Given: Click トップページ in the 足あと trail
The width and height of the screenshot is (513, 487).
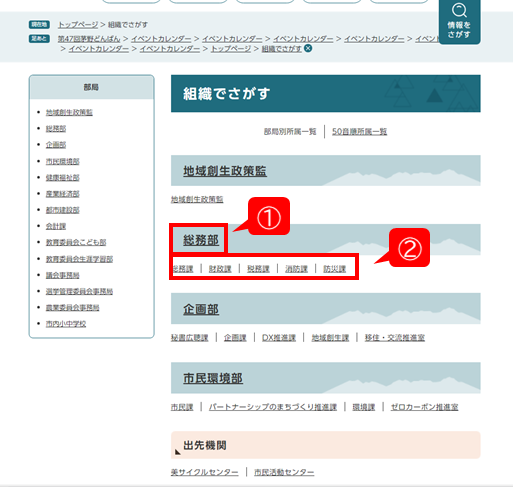Looking at the screenshot, I should coord(231,49).
